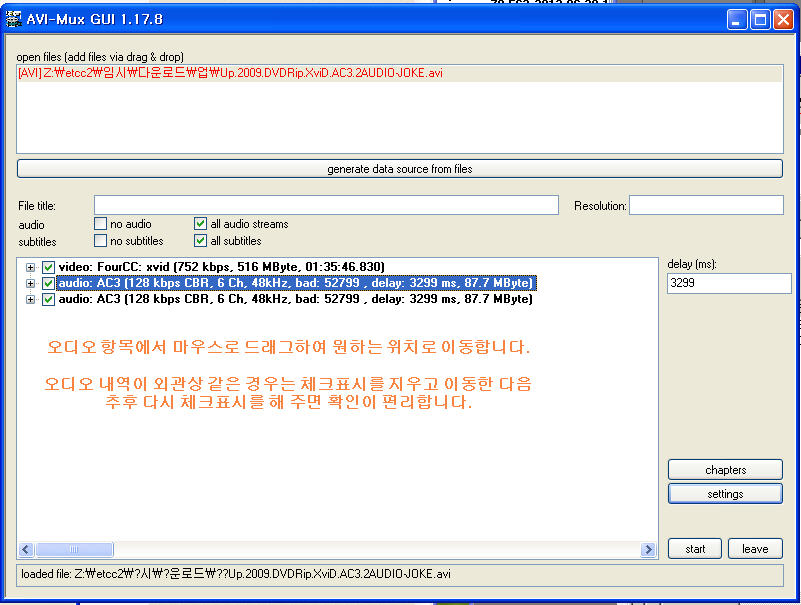Screen dimensions: 801x605
Task: Click the Resolution input field
Action: 706,205
